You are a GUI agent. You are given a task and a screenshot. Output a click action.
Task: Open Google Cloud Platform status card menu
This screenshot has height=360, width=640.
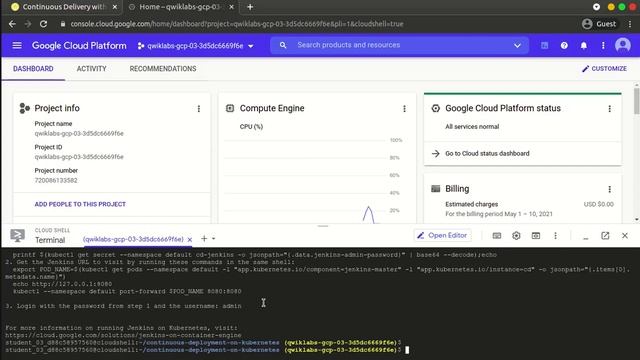(609, 109)
